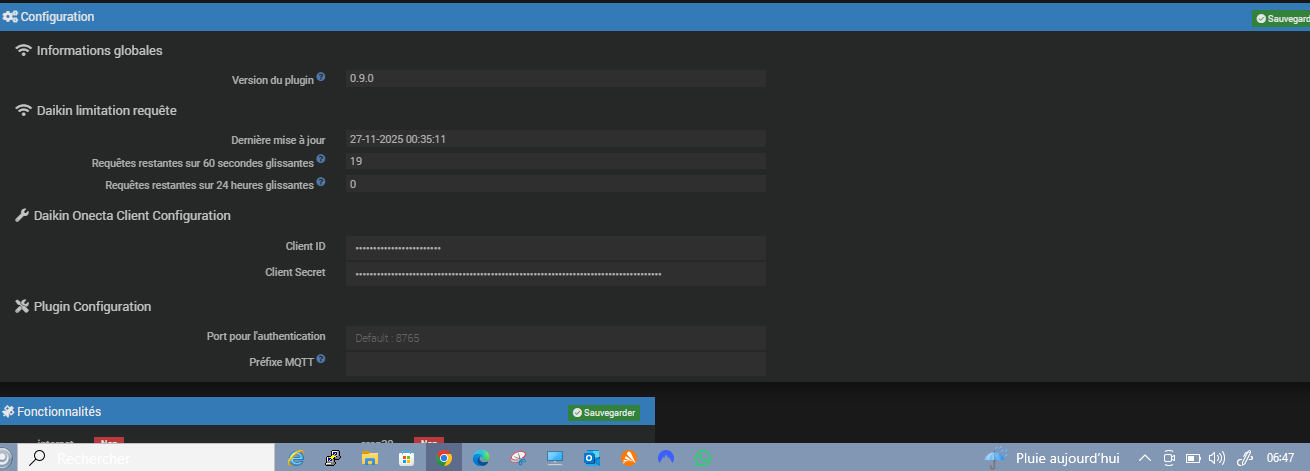This screenshot has width=1310, height=471.
Task: Open Microsoft Store from the taskbar
Action: pos(407,458)
